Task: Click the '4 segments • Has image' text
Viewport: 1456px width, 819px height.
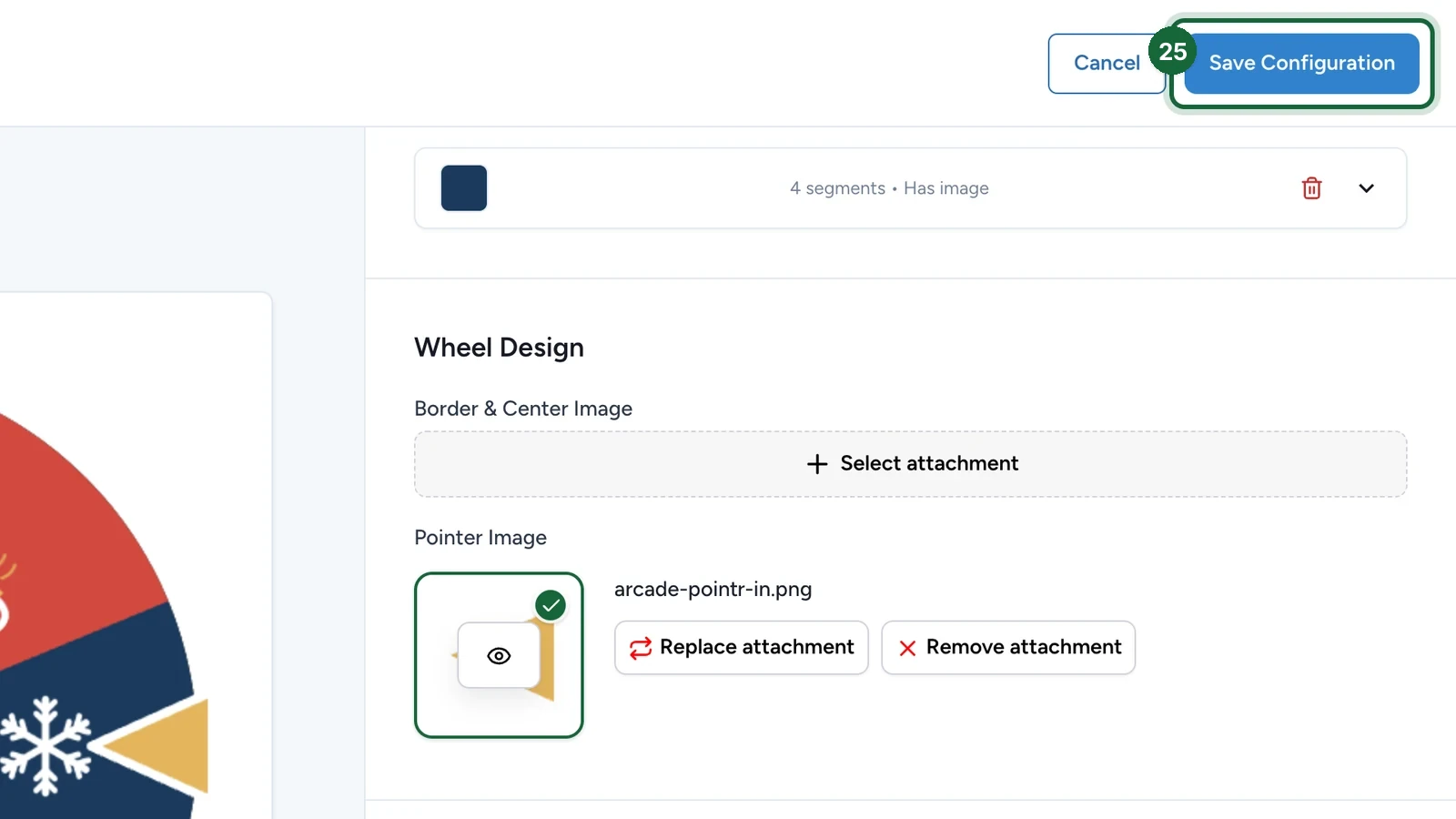Action: 889,188
